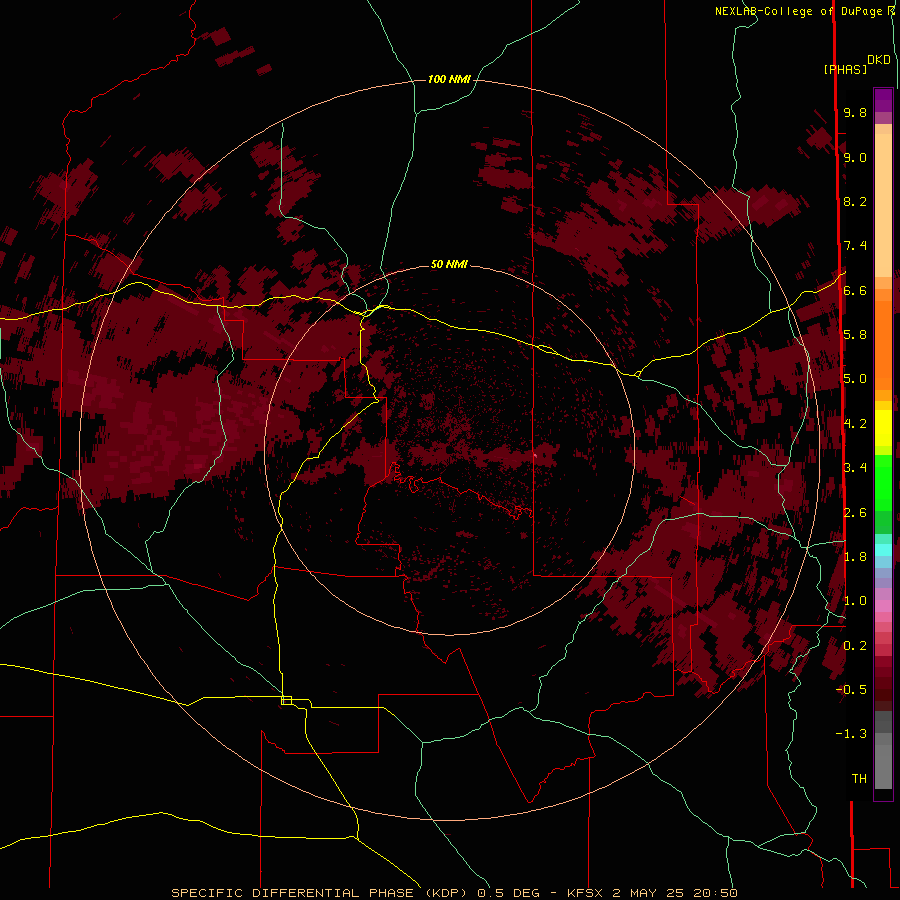
Task: Click the 3.4 value on the color scale
Action: click(x=855, y=468)
